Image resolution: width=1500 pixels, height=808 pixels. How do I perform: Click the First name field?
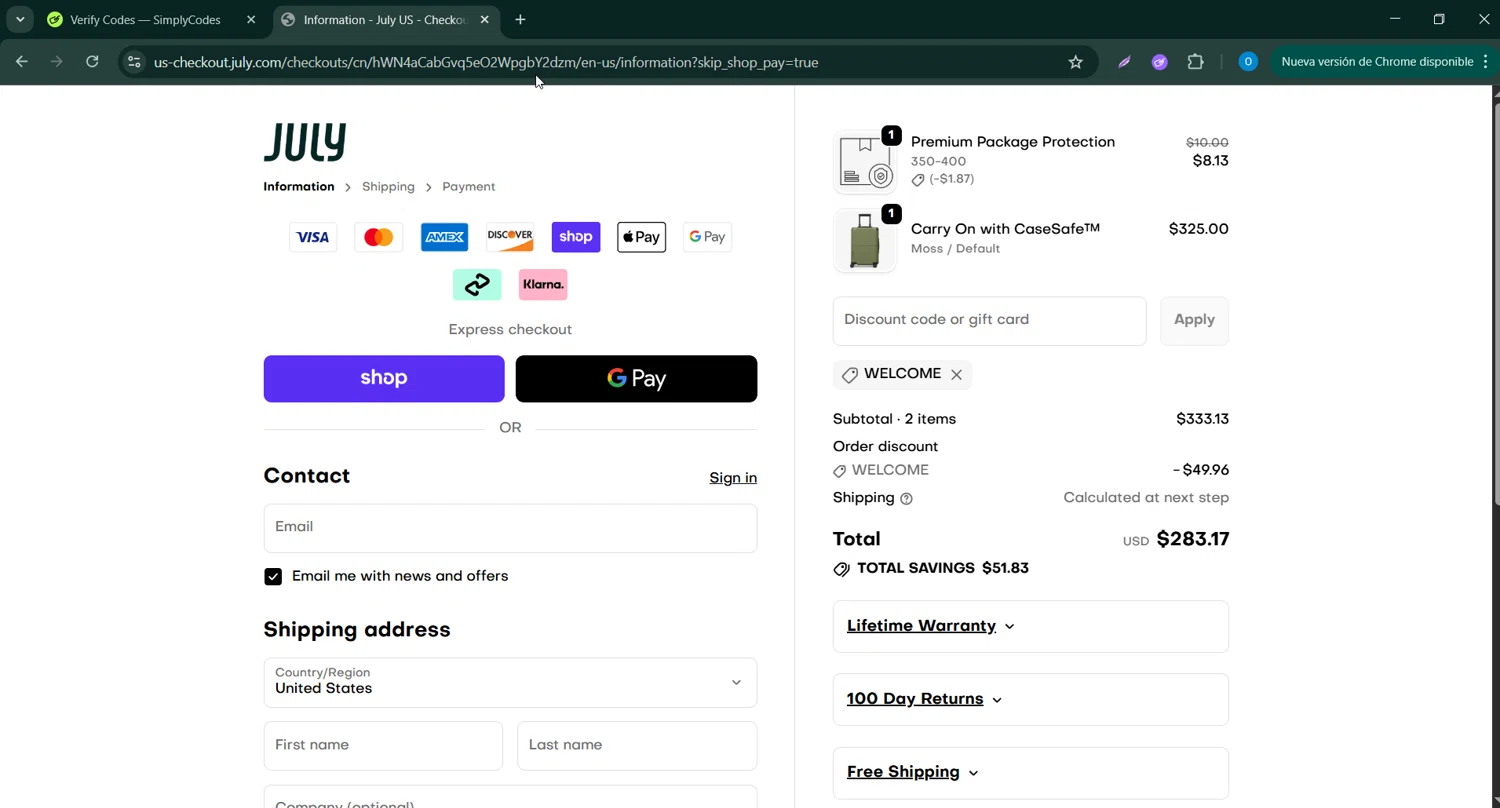click(x=383, y=746)
